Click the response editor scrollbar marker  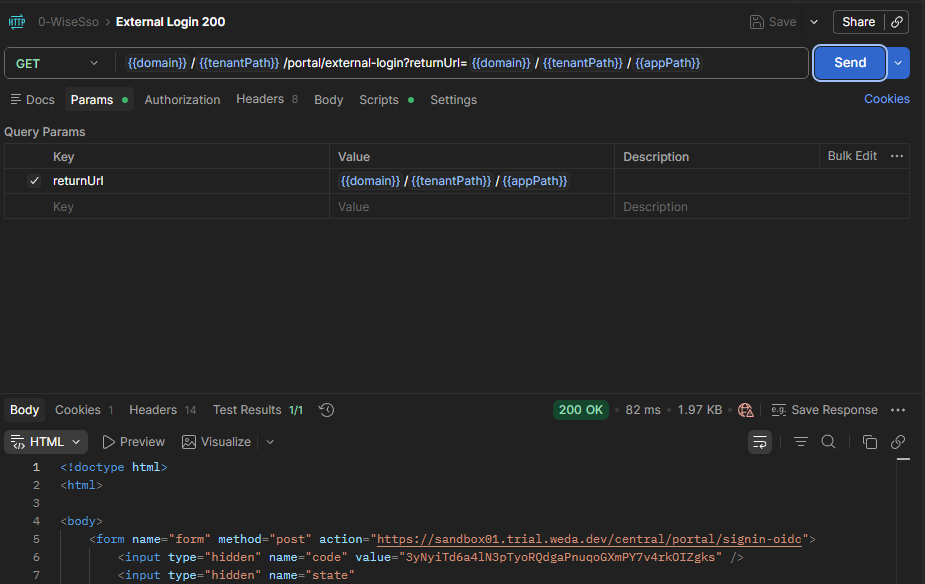[x=903, y=459]
